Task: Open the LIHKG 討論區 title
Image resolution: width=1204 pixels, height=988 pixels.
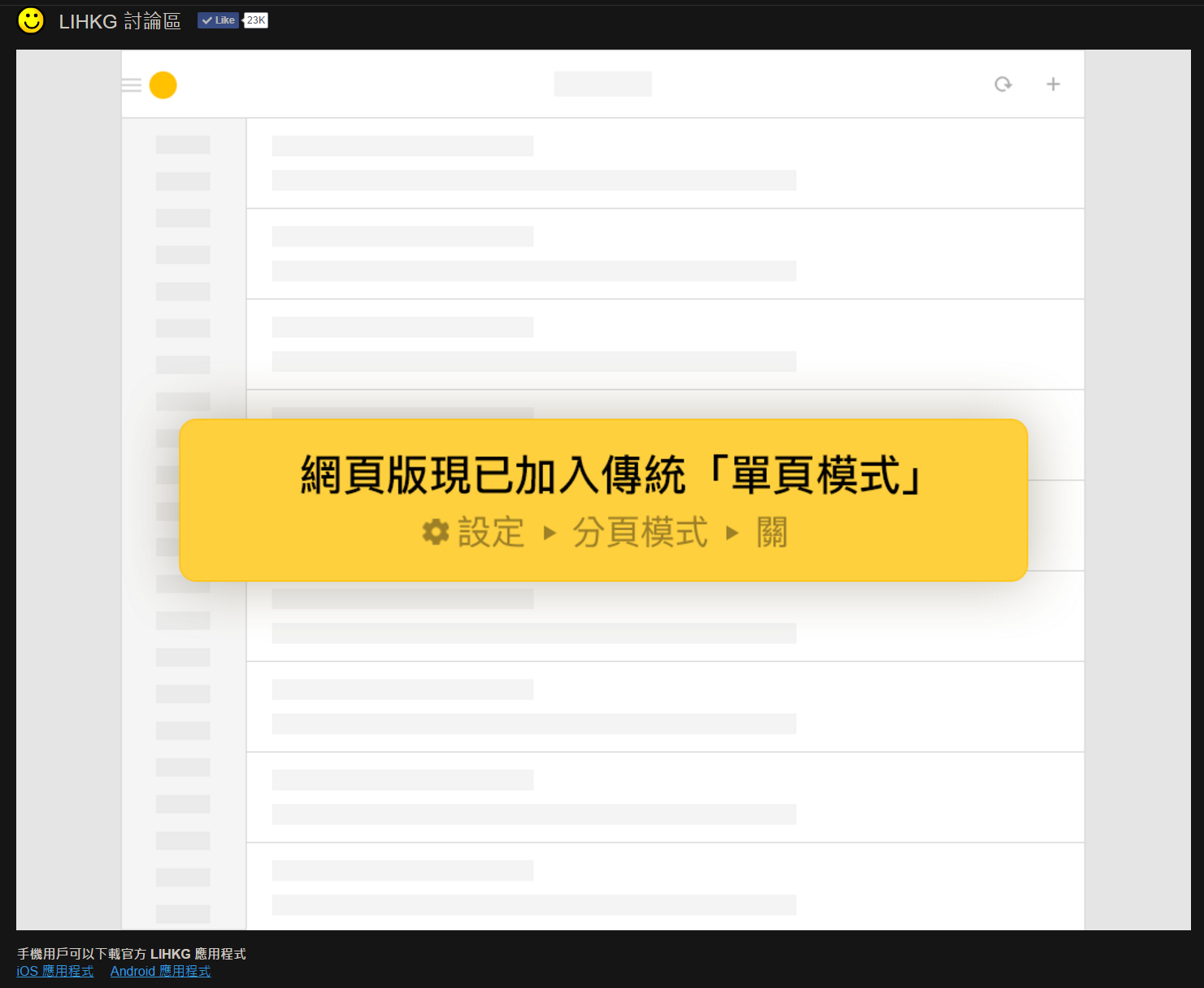Action: (x=120, y=21)
